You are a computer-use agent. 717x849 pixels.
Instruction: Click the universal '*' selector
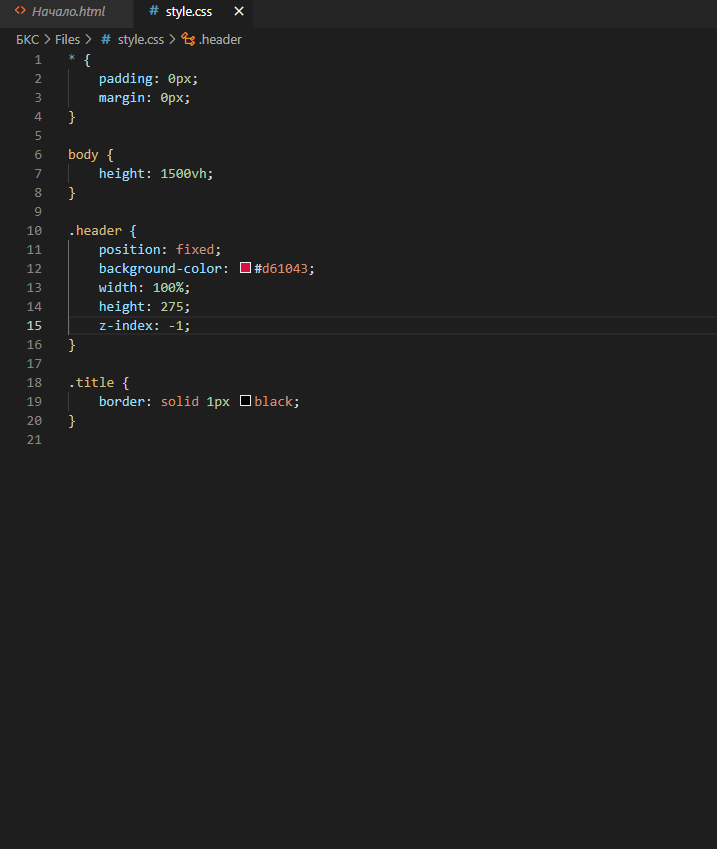[71, 58]
